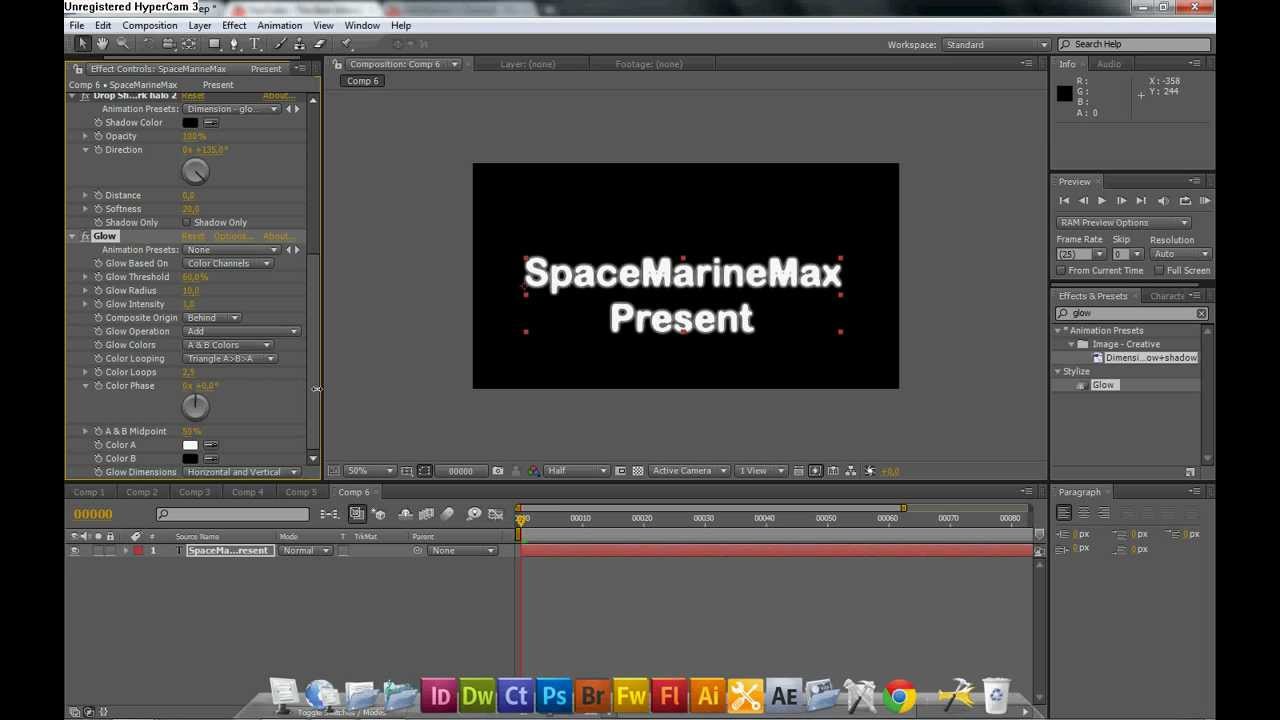
Task: Click the Show Channel color icon
Action: point(533,471)
